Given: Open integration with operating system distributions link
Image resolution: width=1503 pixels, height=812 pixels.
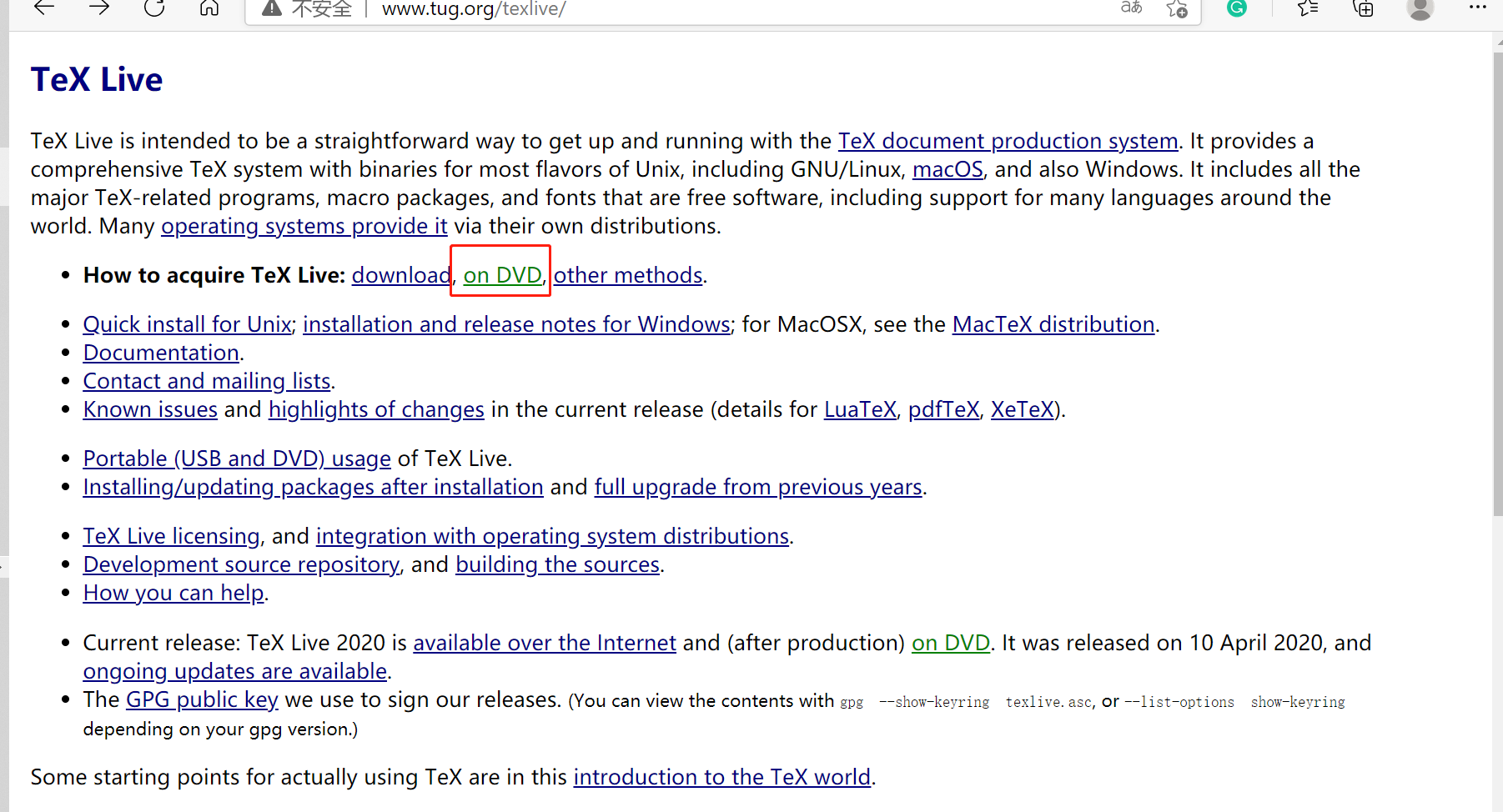Looking at the screenshot, I should [552, 536].
